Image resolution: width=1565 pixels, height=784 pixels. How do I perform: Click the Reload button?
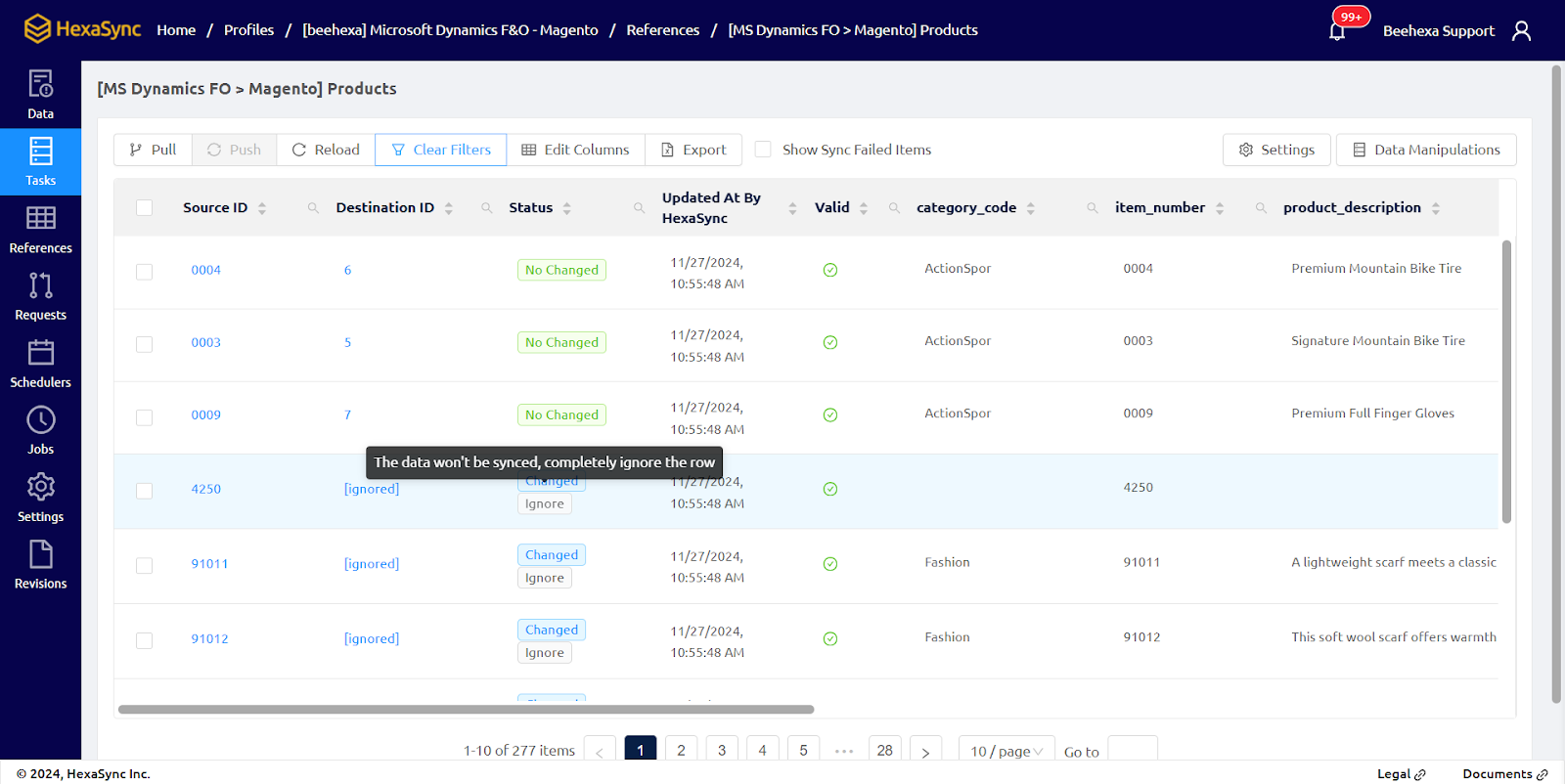tap(326, 150)
